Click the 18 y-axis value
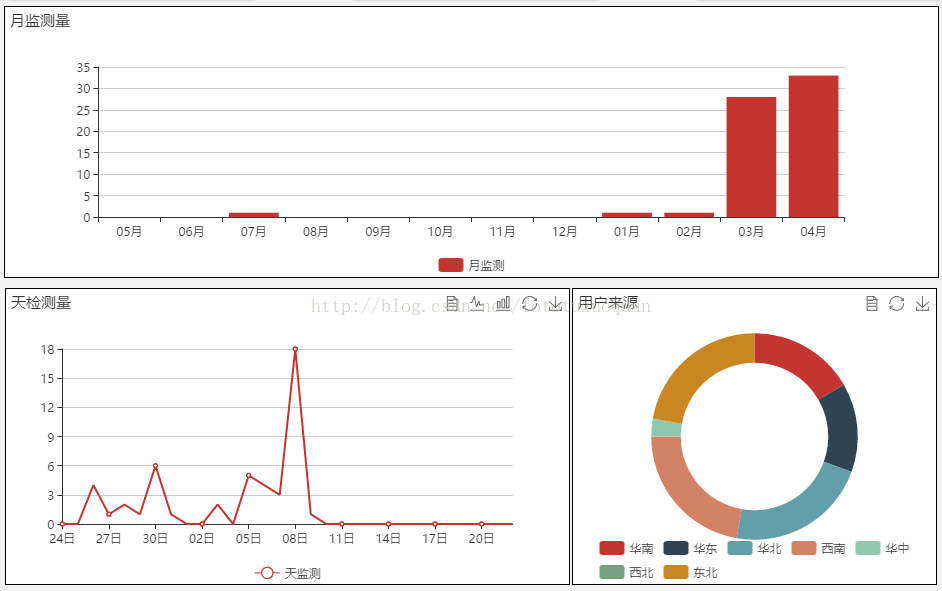This screenshot has width=942, height=591. [47, 350]
